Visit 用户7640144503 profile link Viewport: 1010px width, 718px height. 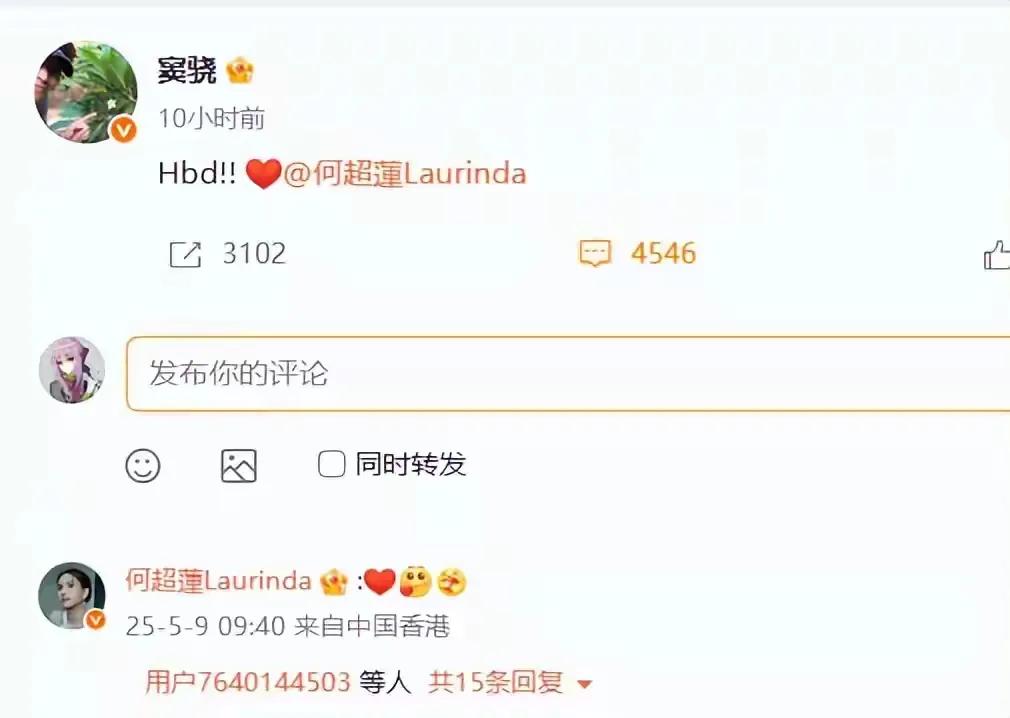click(248, 682)
